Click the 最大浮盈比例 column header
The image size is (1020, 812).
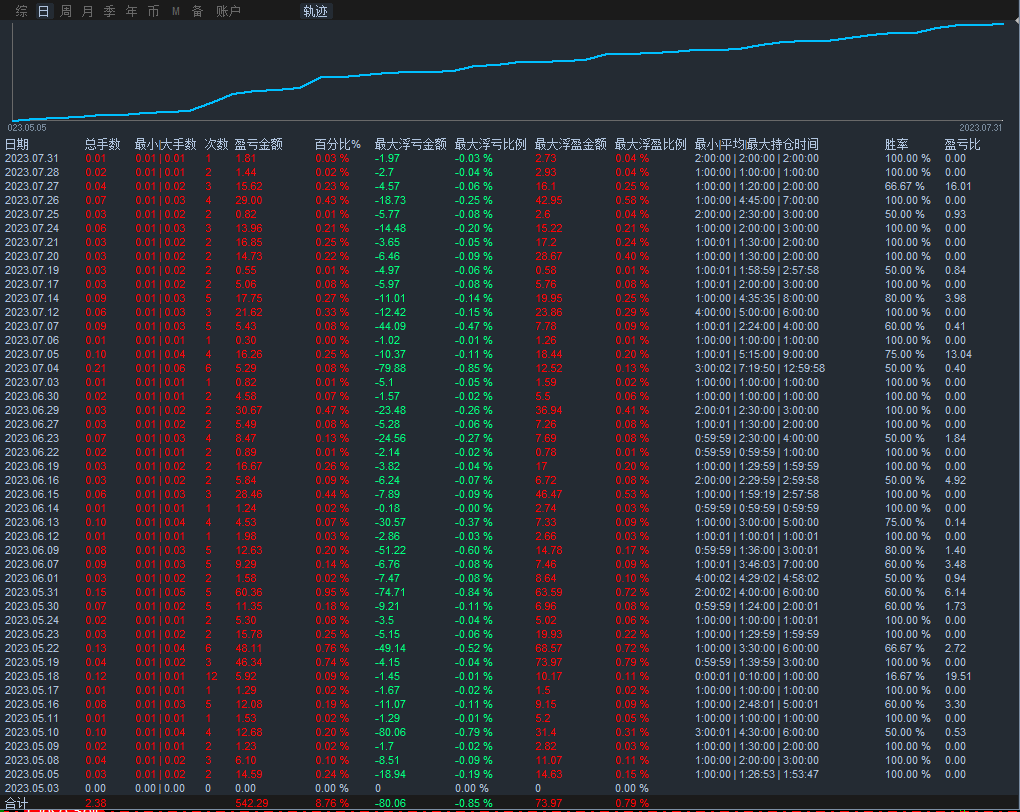[651, 144]
